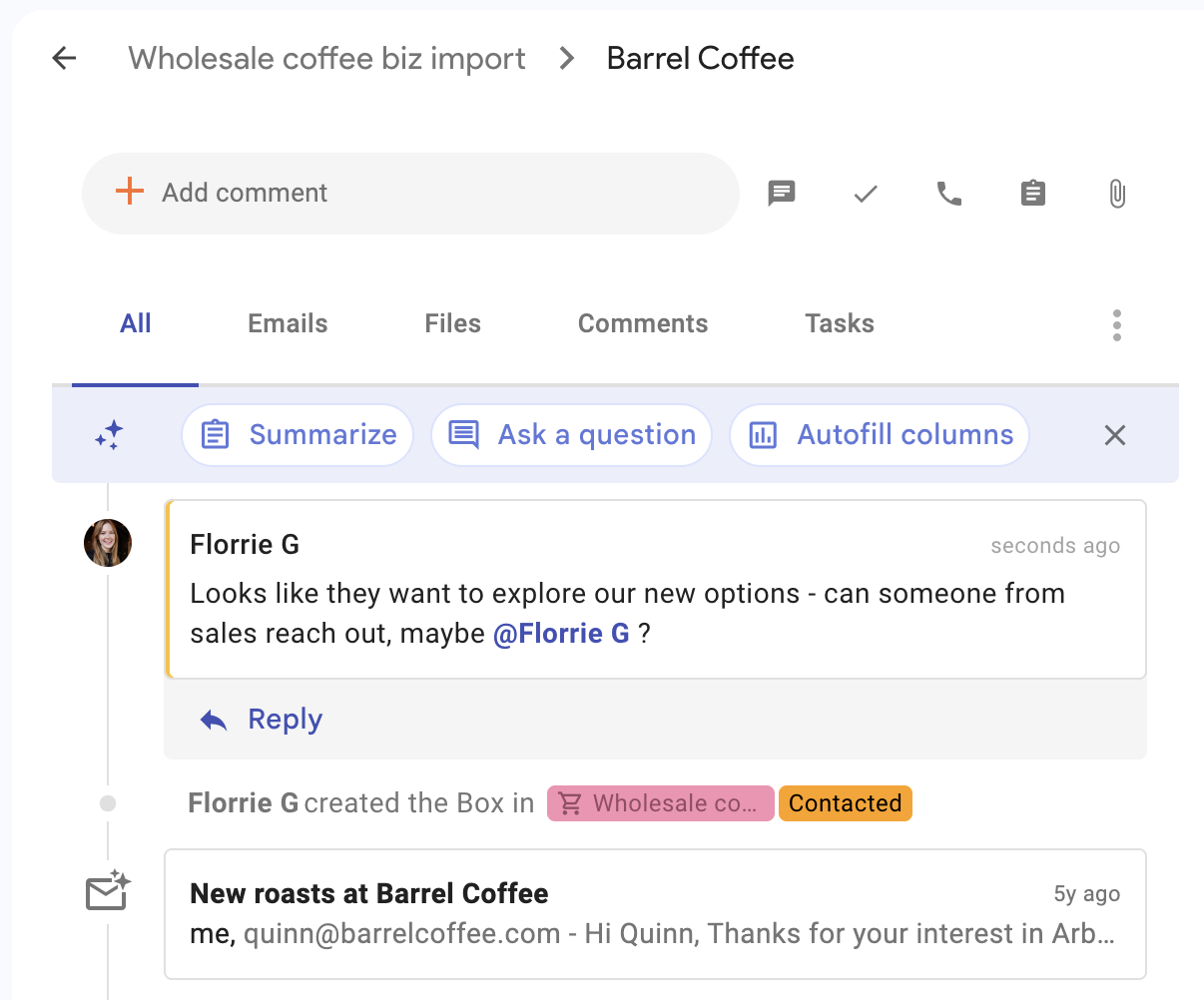Click the Autofill columns button
The image size is (1204, 1000).
(880, 435)
